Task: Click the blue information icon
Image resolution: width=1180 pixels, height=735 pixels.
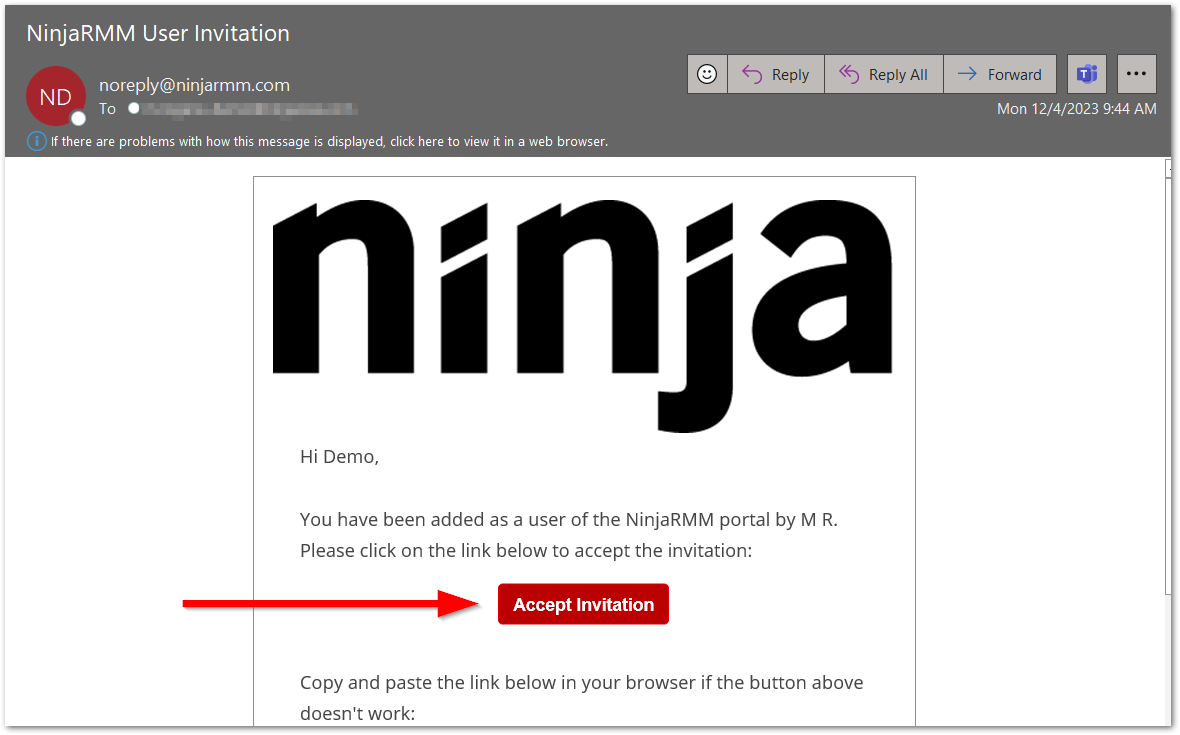Action: click(36, 141)
